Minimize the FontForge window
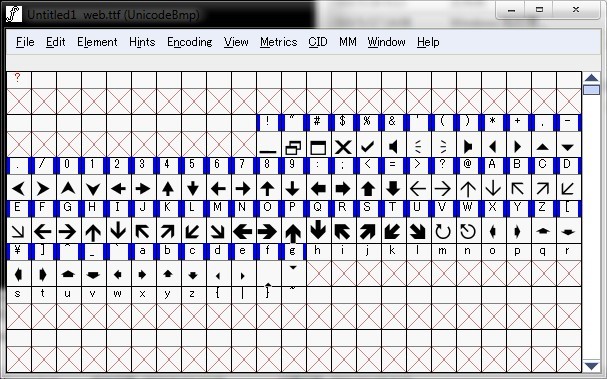This screenshot has width=607, height=379. (x=511, y=10)
